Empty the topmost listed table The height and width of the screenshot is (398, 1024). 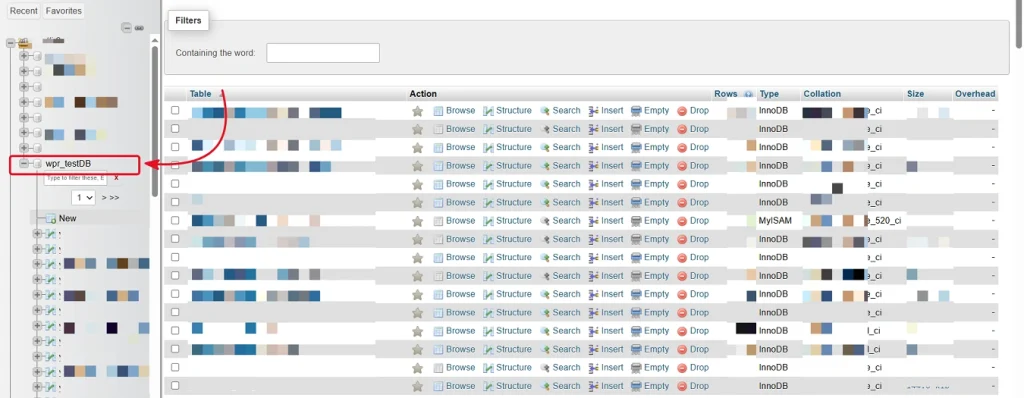click(x=650, y=111)
